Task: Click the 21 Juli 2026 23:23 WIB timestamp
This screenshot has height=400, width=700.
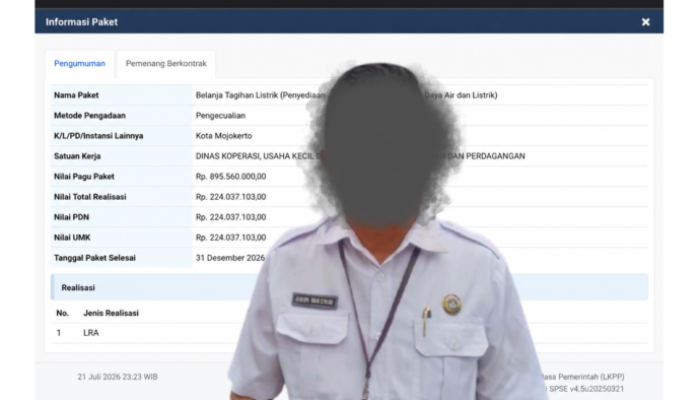Action: tap(117, 377)
